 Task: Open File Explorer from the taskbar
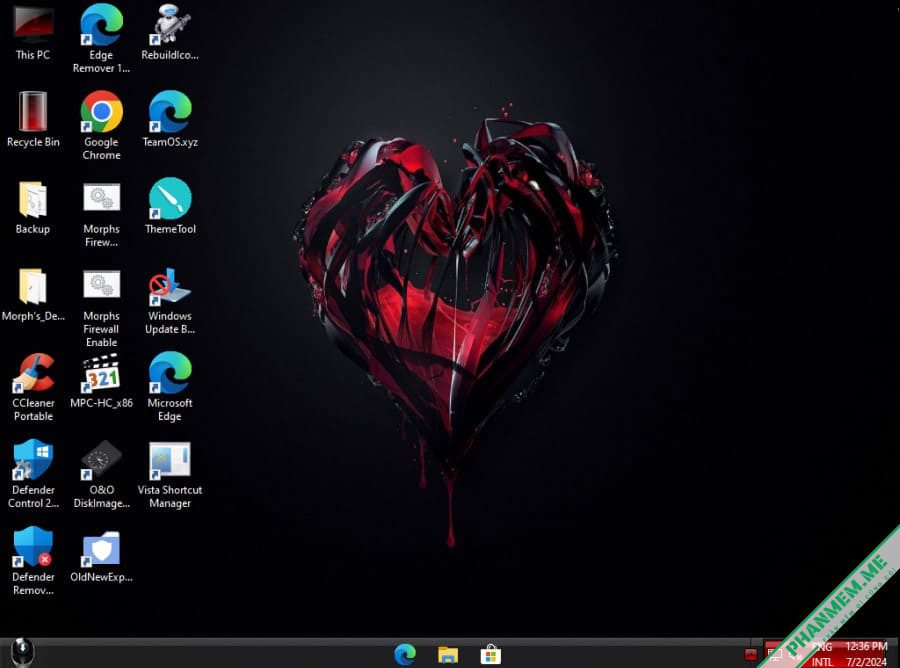tap(448, 654)
